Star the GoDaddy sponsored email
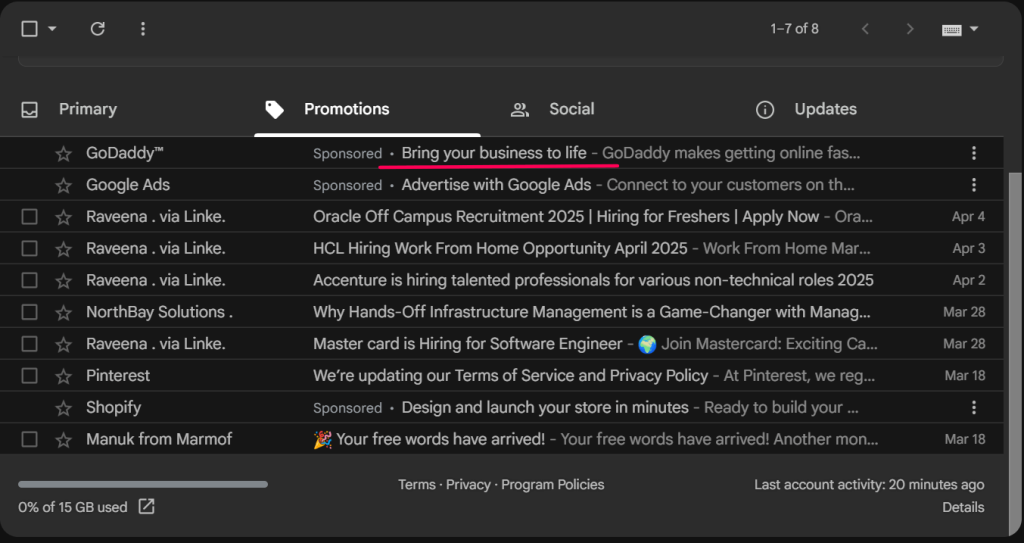1024x543 pixels. pyautogui.click(x=63, y=154)
